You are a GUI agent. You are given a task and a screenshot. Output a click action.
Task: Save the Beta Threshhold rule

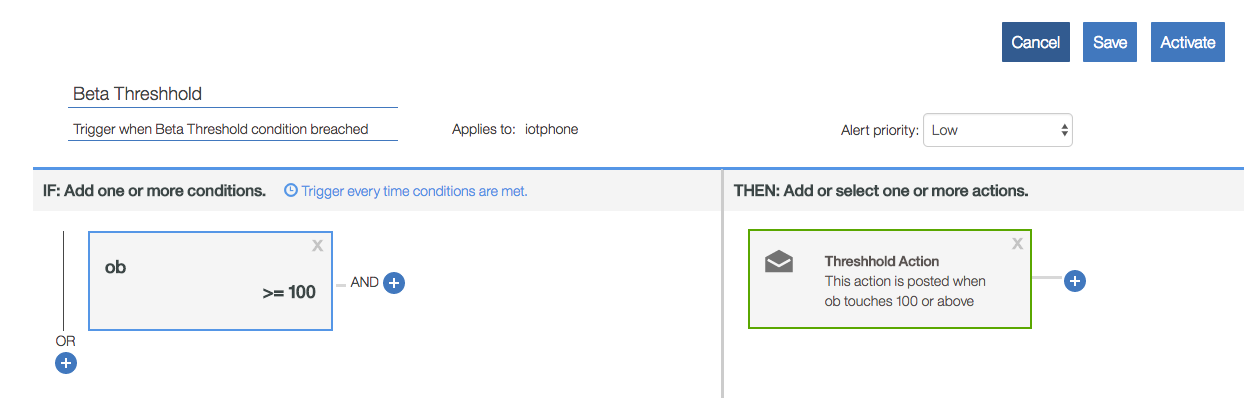[1110, 42]
